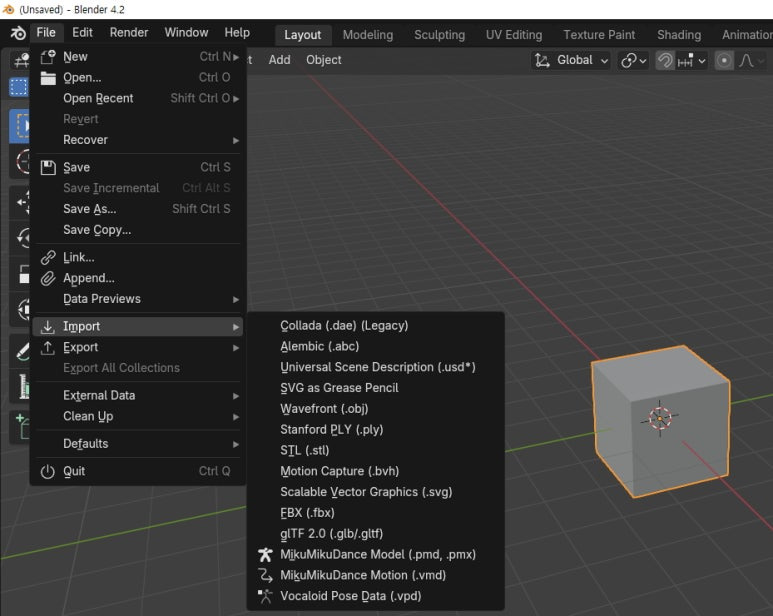Open the viewport Add menu
Image resolution: width=773 pixels, height=616 pixels.
(x=280, y=60)
